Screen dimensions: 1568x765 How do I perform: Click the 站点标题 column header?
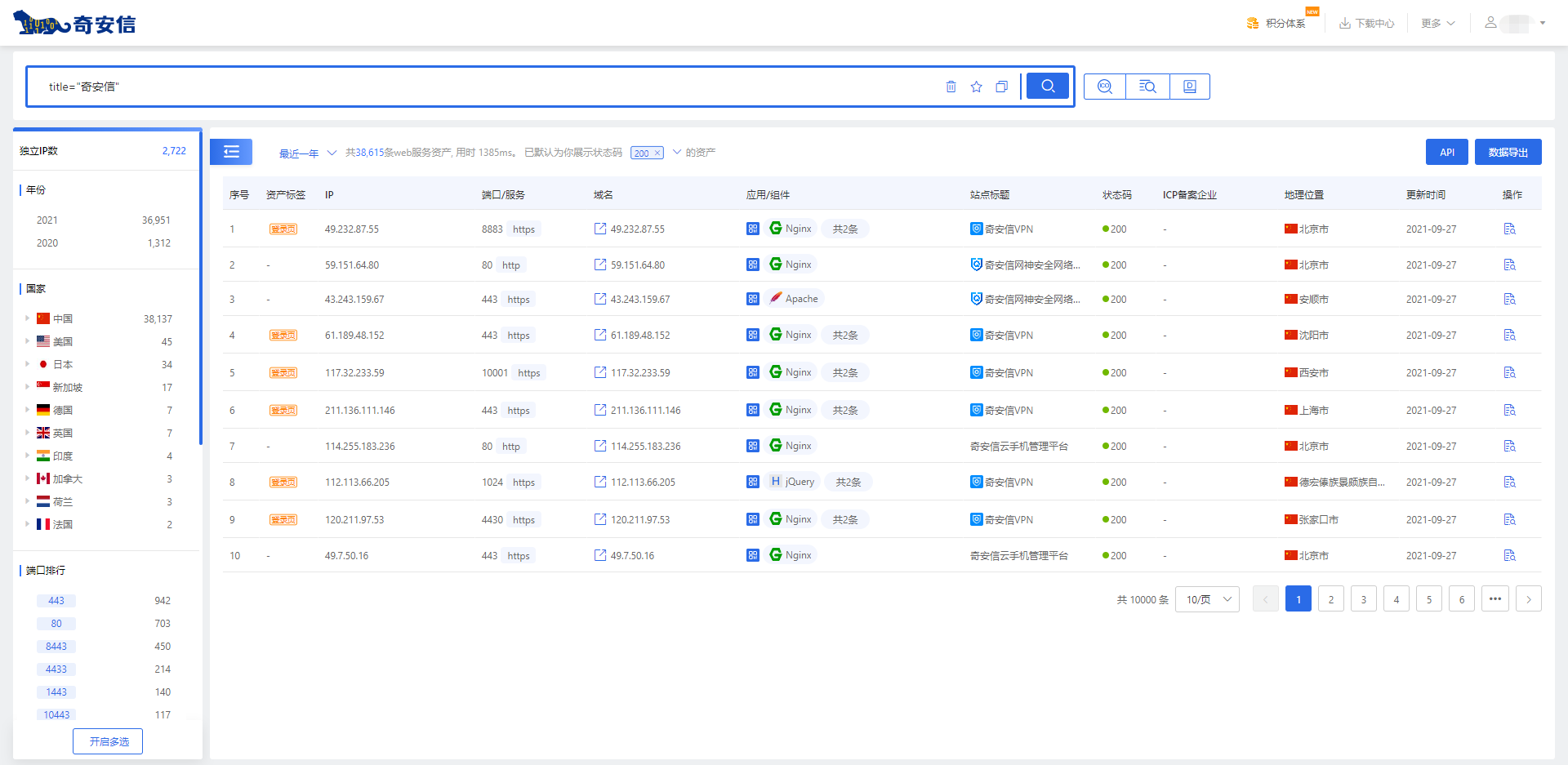(990, 194)
